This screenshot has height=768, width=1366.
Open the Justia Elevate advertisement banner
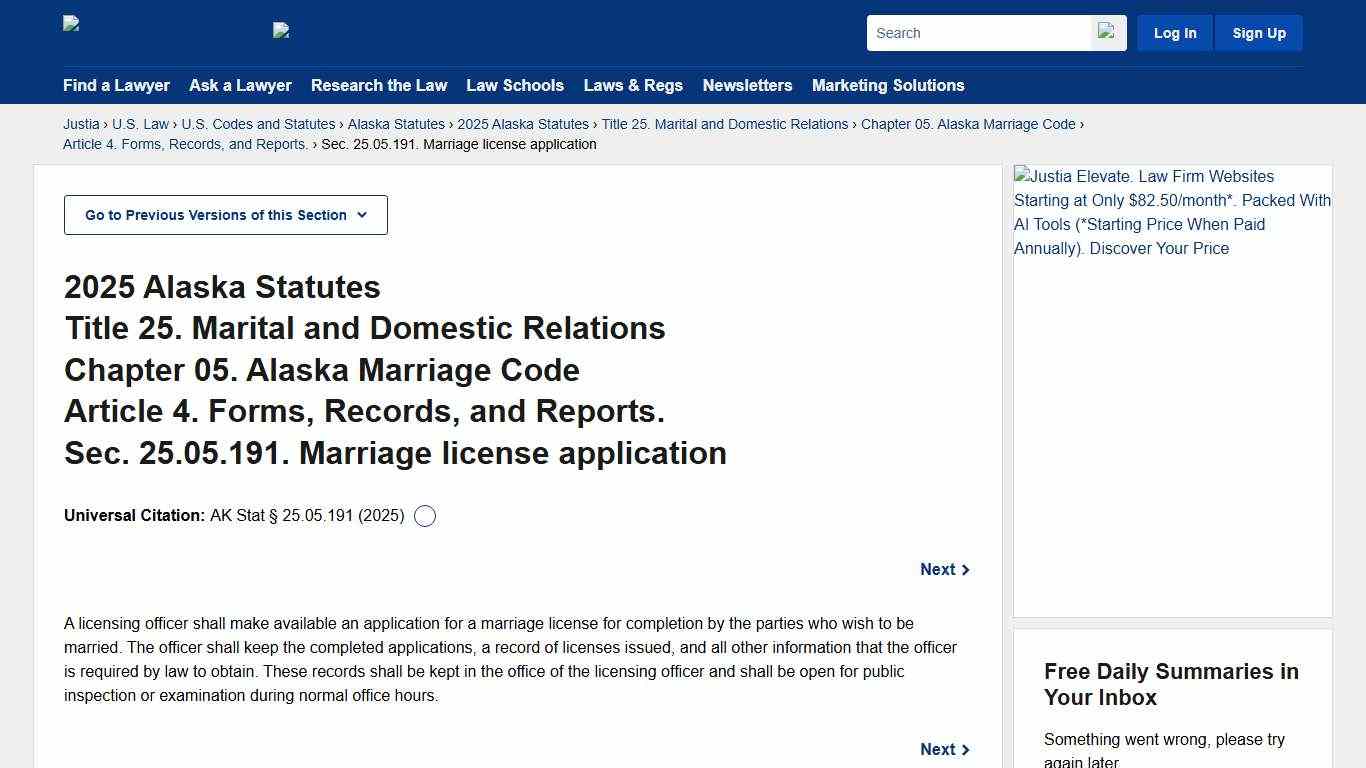tap(1171, 212)
